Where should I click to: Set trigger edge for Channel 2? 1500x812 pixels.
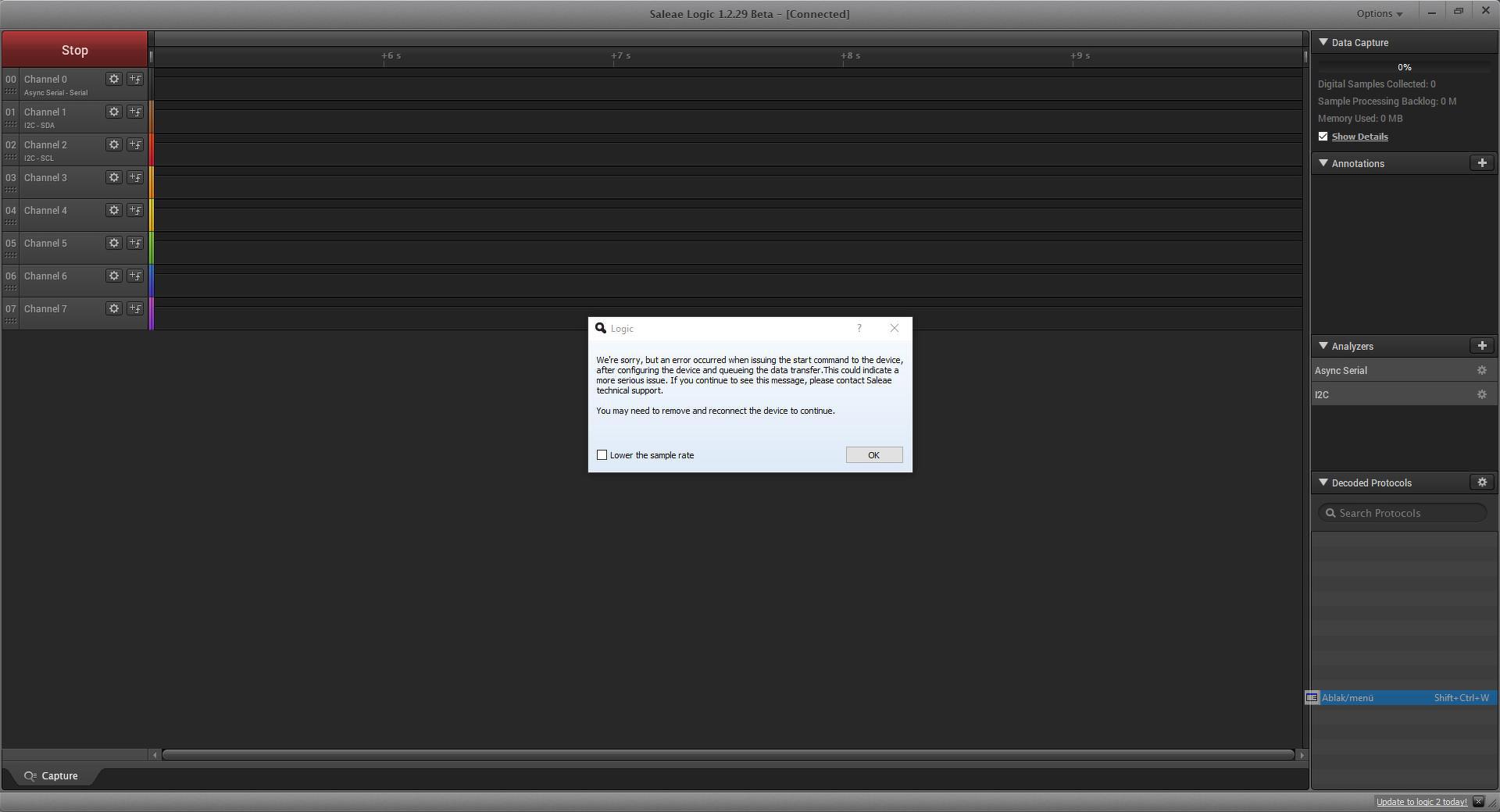[x=135, y=144]
